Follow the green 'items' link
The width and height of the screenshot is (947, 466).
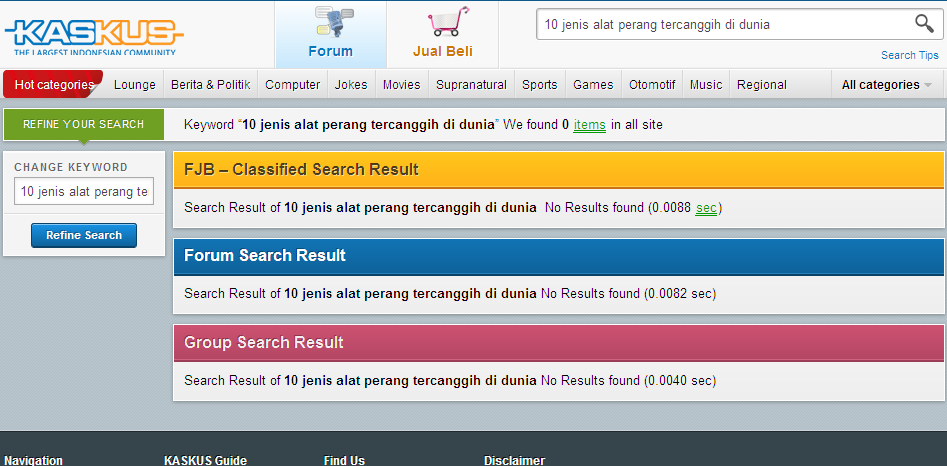tap(589, 125)
